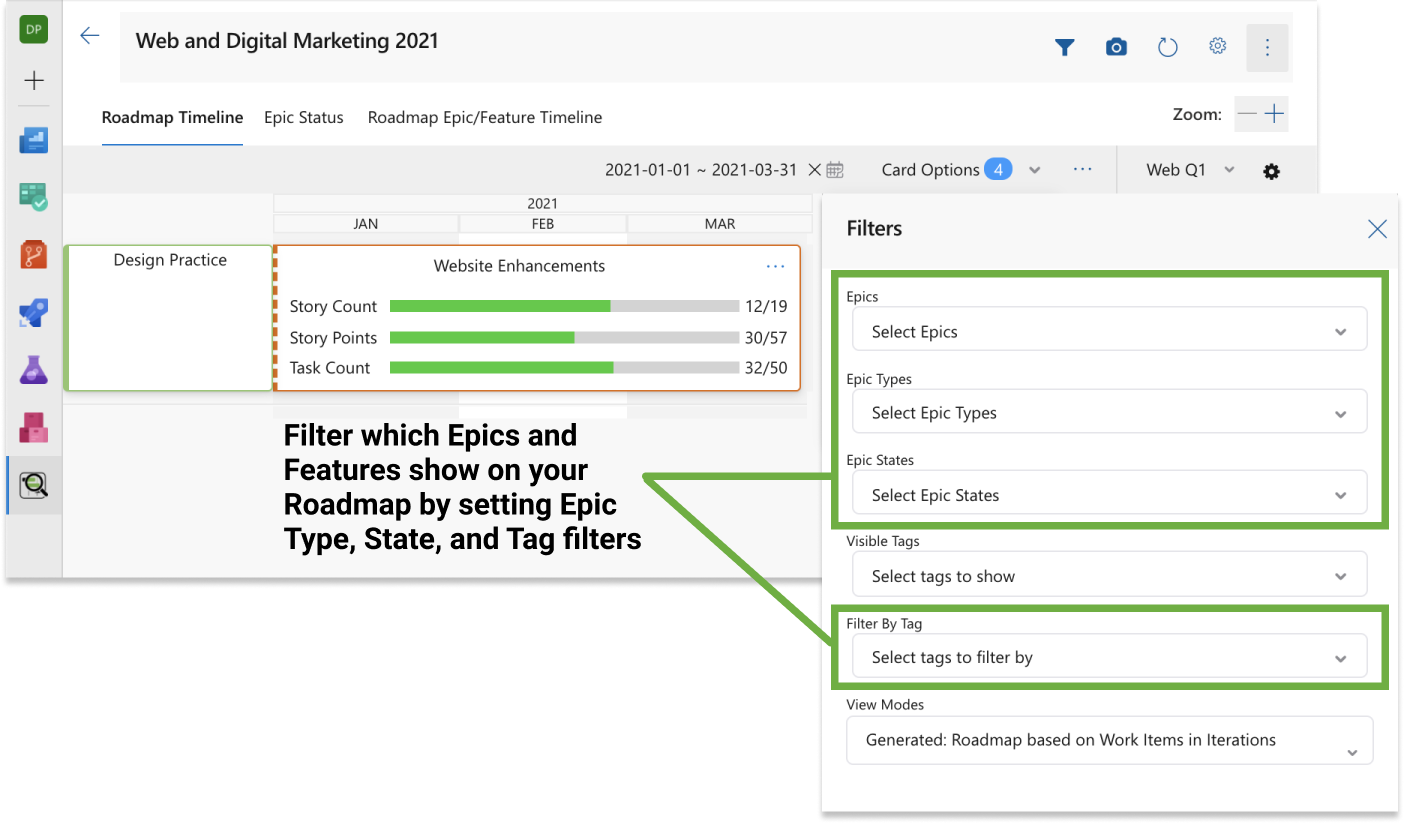Select the Repos branch icon
The image size is (1405, 824).
coord(33,255)
